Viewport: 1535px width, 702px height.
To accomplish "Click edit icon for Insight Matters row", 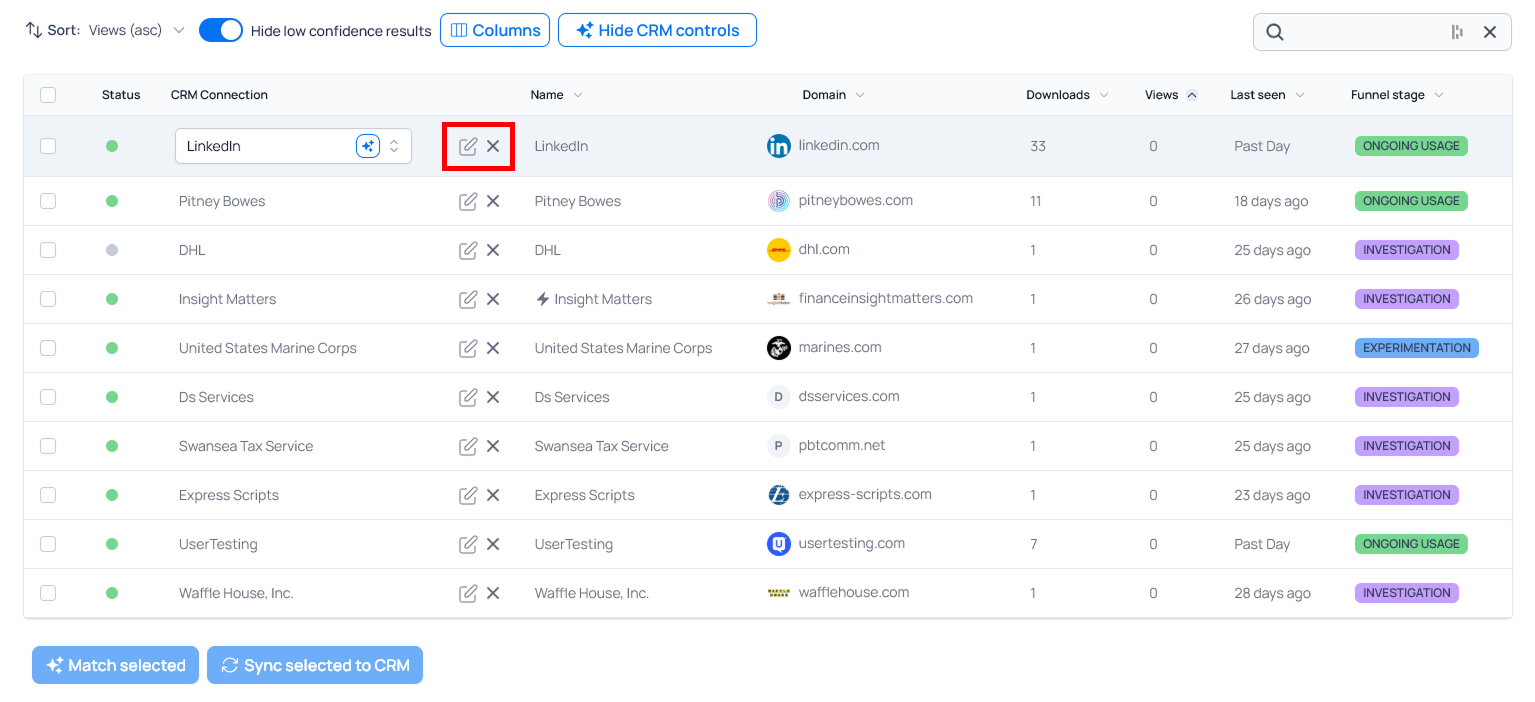I will click(467, 299).
